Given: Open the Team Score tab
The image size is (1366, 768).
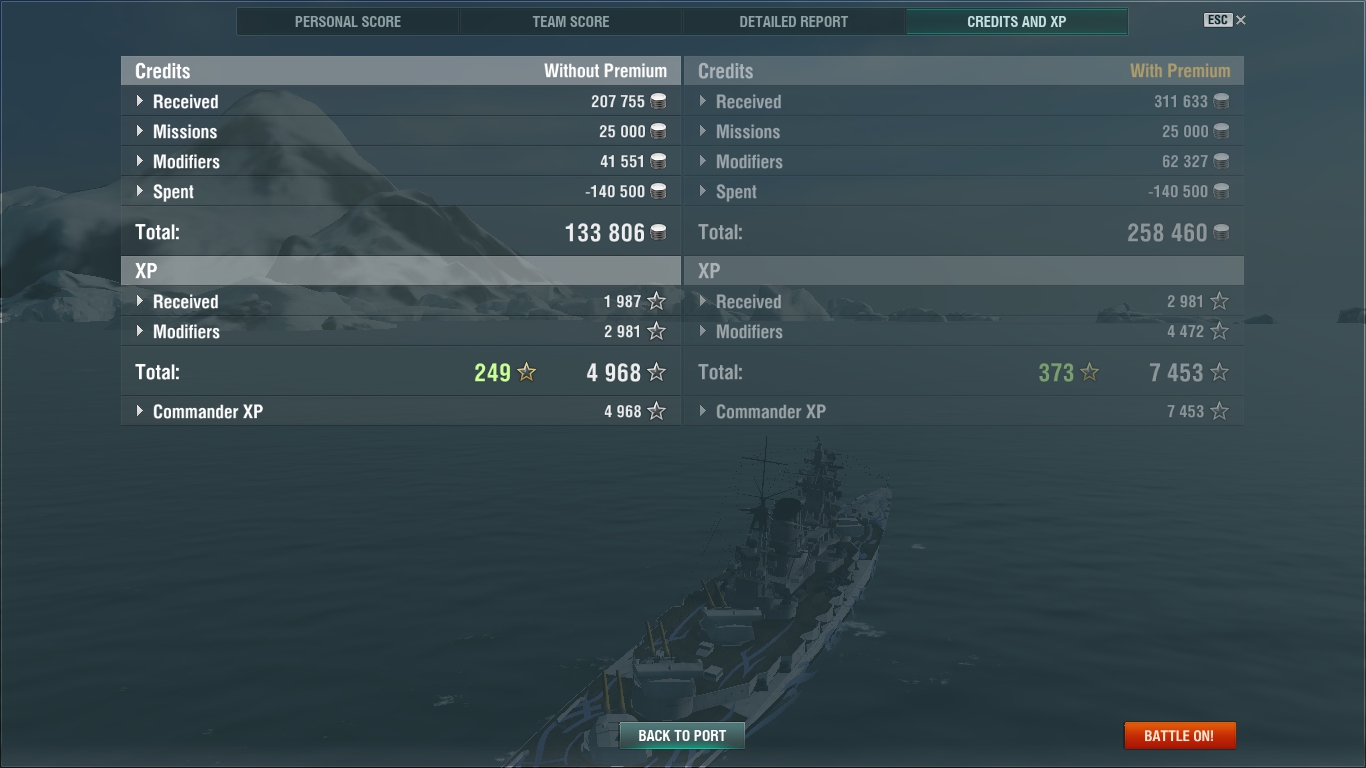Looking at the screenshot, I should point(571,21).
